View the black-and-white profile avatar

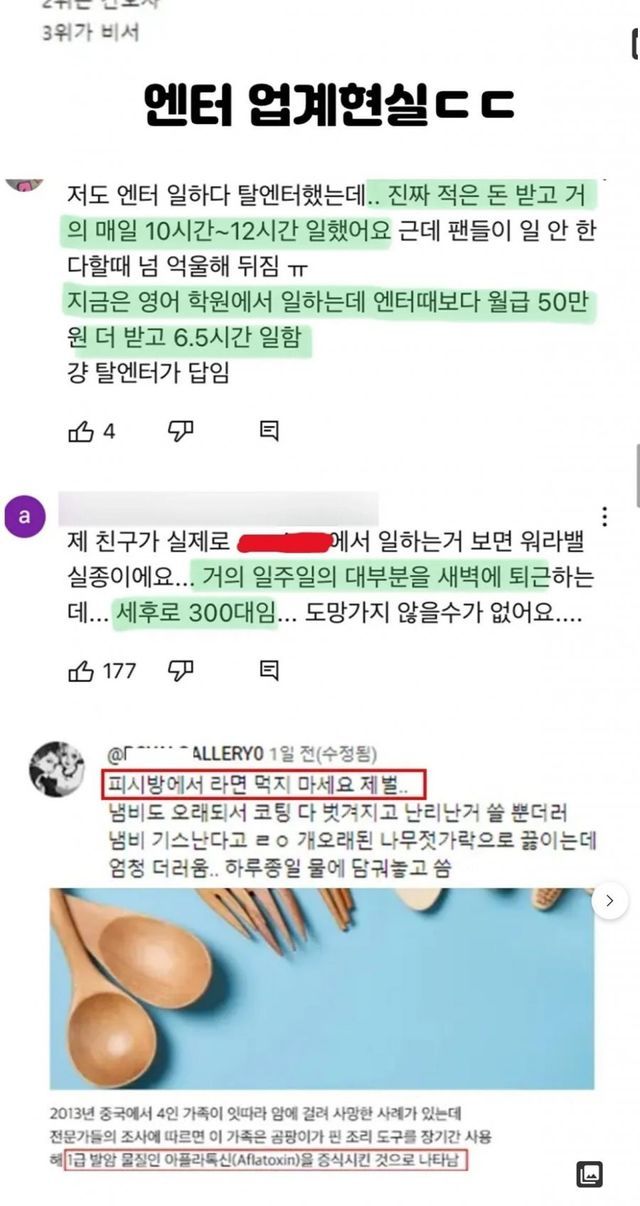56,769
